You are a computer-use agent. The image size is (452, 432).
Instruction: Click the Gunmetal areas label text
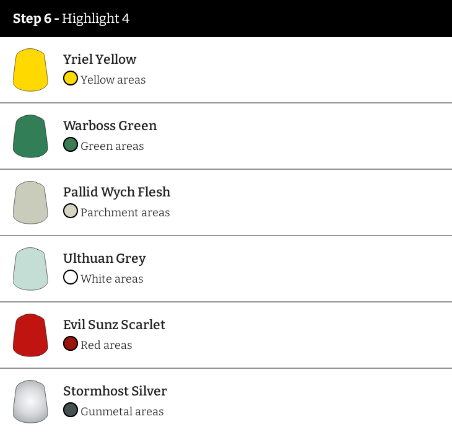coord(122,411)
